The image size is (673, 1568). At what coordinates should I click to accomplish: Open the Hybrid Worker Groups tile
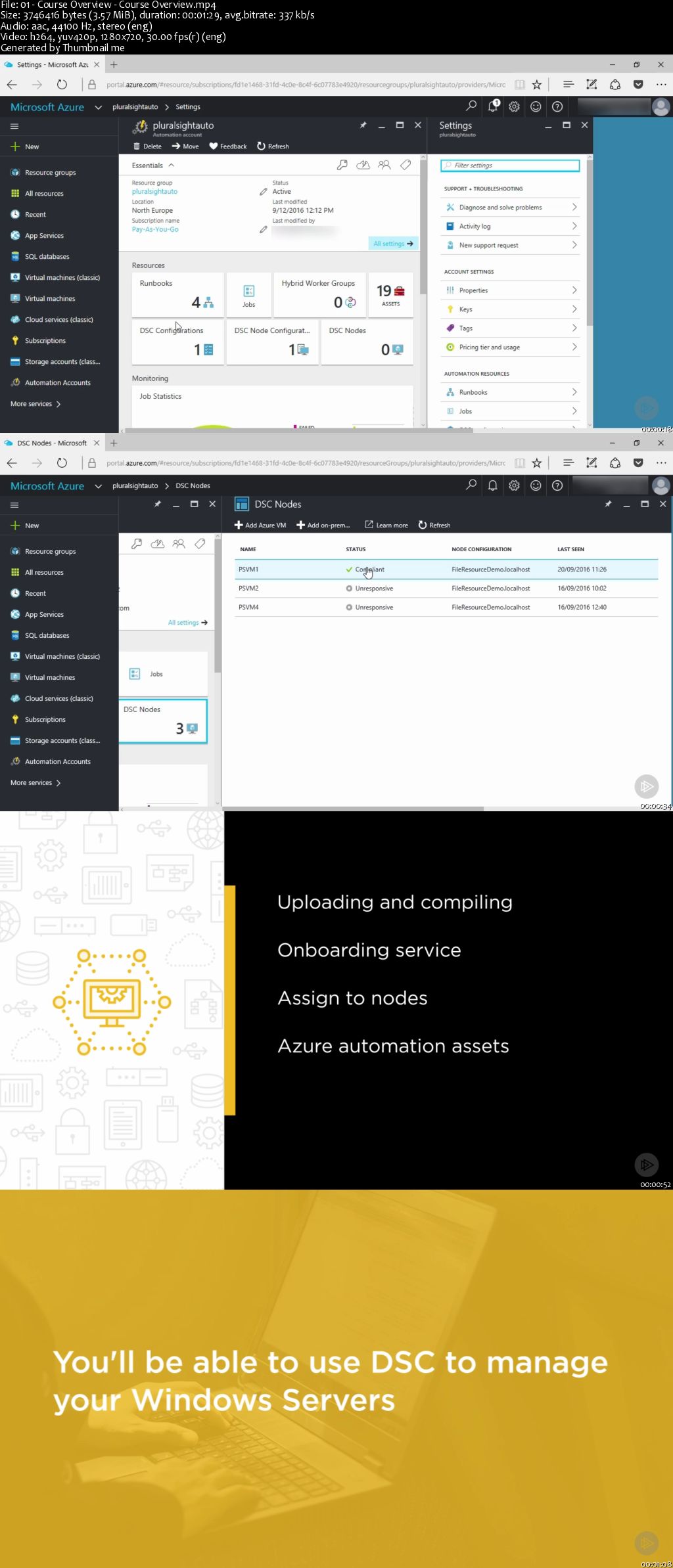319,294
